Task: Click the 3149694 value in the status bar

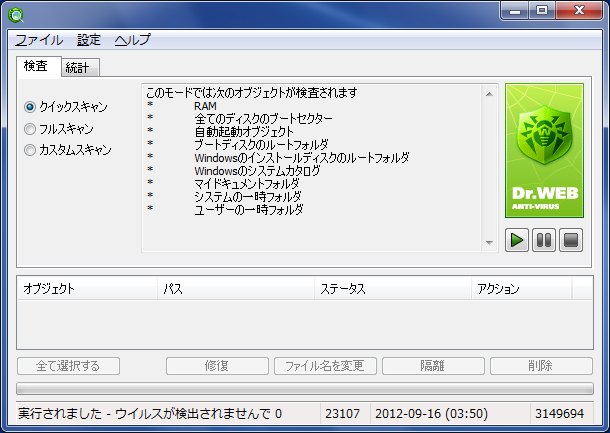Action: (559, 414)
